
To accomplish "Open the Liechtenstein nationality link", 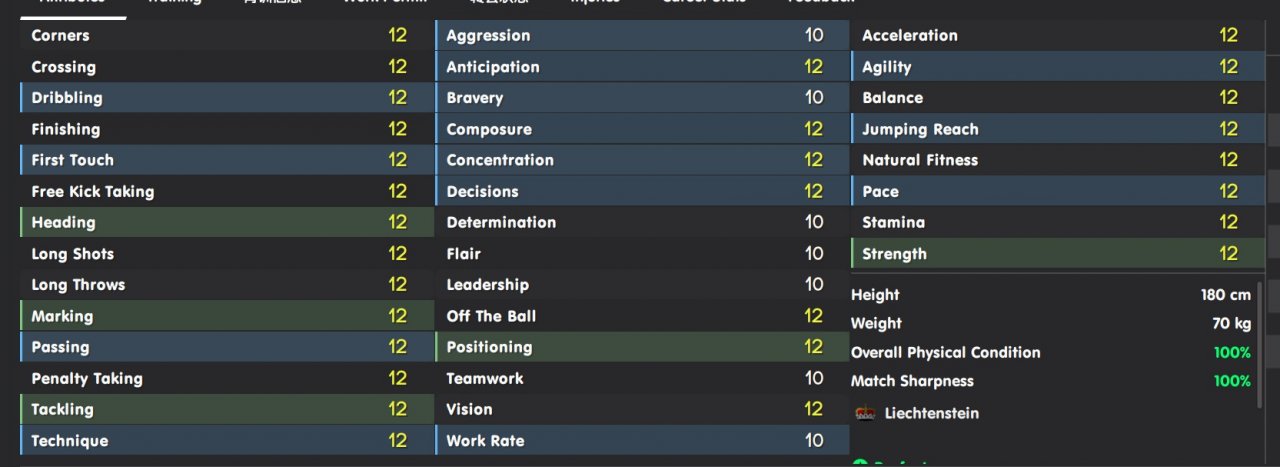I will 931,413.
